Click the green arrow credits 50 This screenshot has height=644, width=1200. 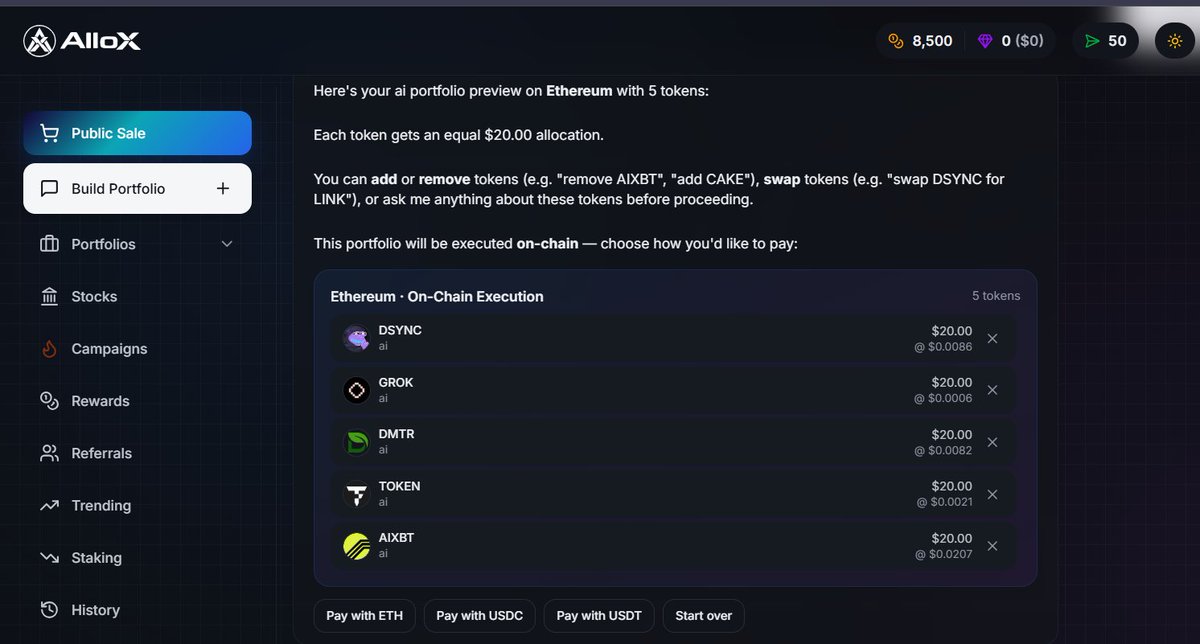click(x=1105, y=41)
